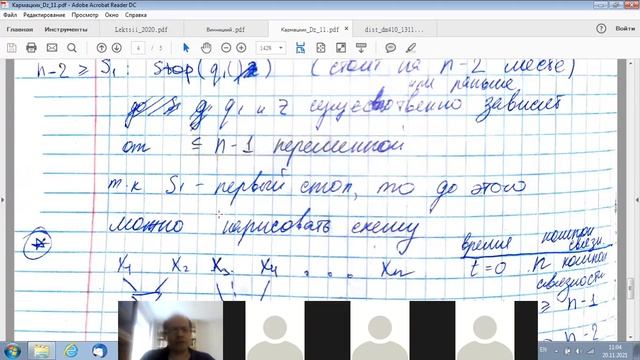Viewport: 640px width, 360px height.
Task: Click the EN language indicator
Action: (543, 350)
